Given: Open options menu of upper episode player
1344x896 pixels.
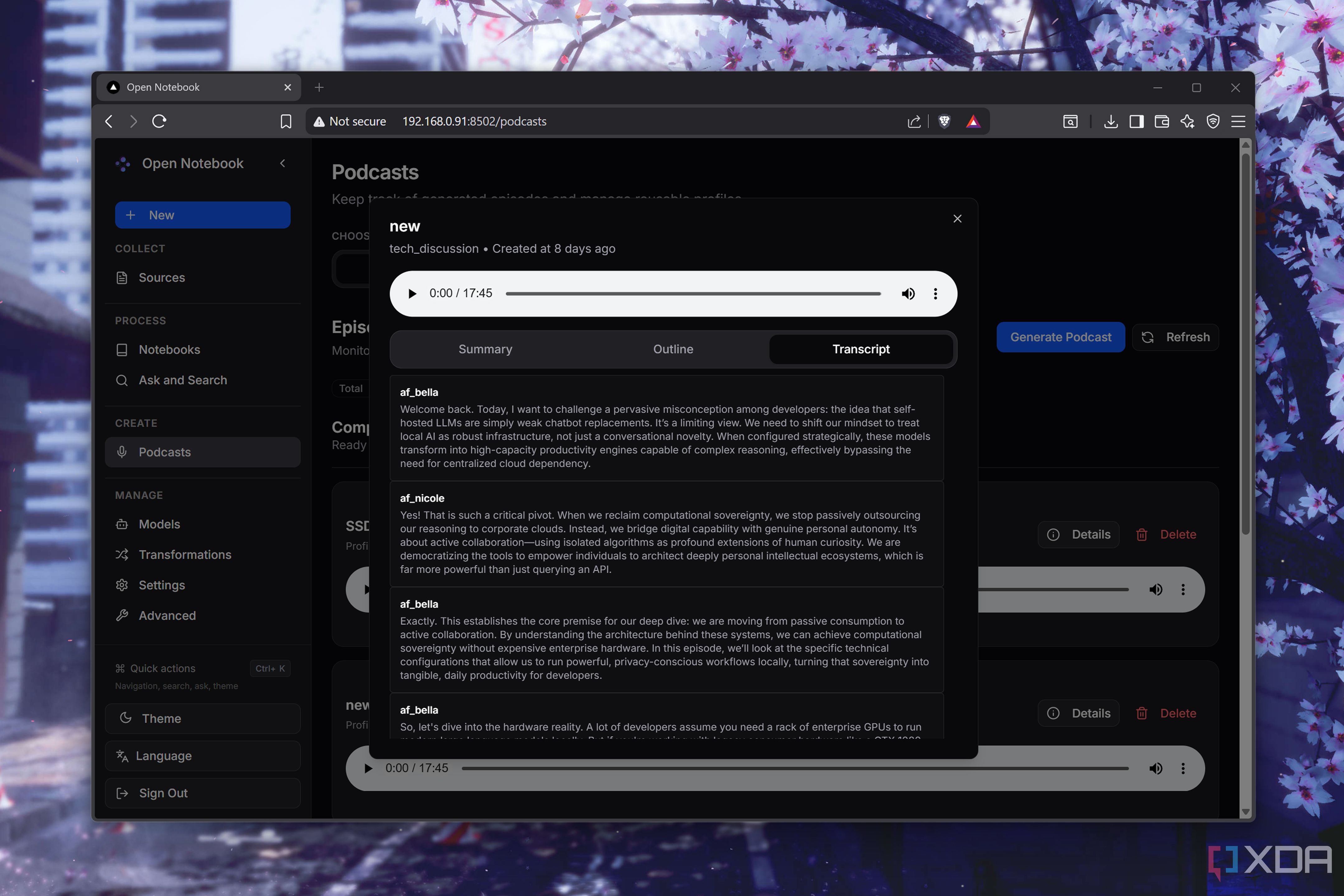Looking at the screenshot, I should point(1183,590).
